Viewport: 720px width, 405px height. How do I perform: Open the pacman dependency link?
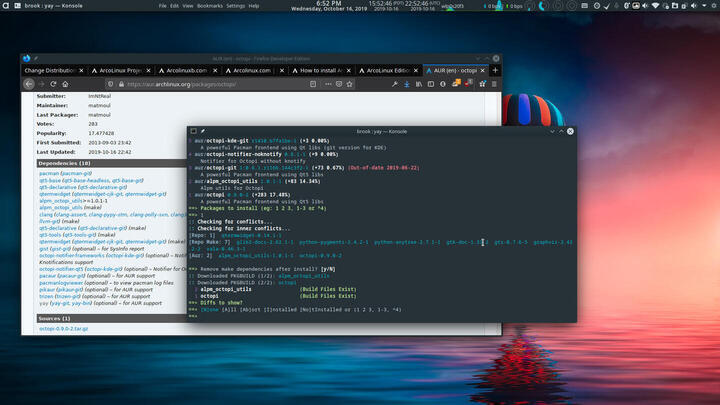[49, 173]
